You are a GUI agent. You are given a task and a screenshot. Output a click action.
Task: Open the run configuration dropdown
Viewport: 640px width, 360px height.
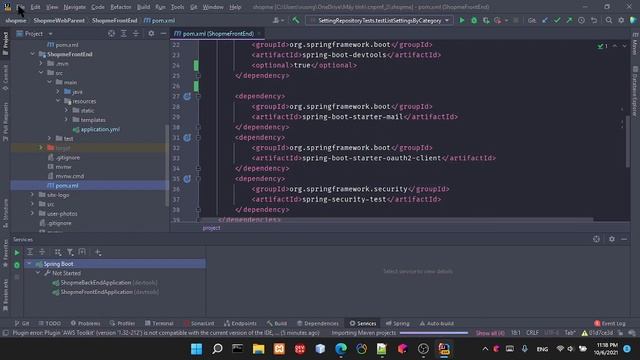[x=379, y=20]
